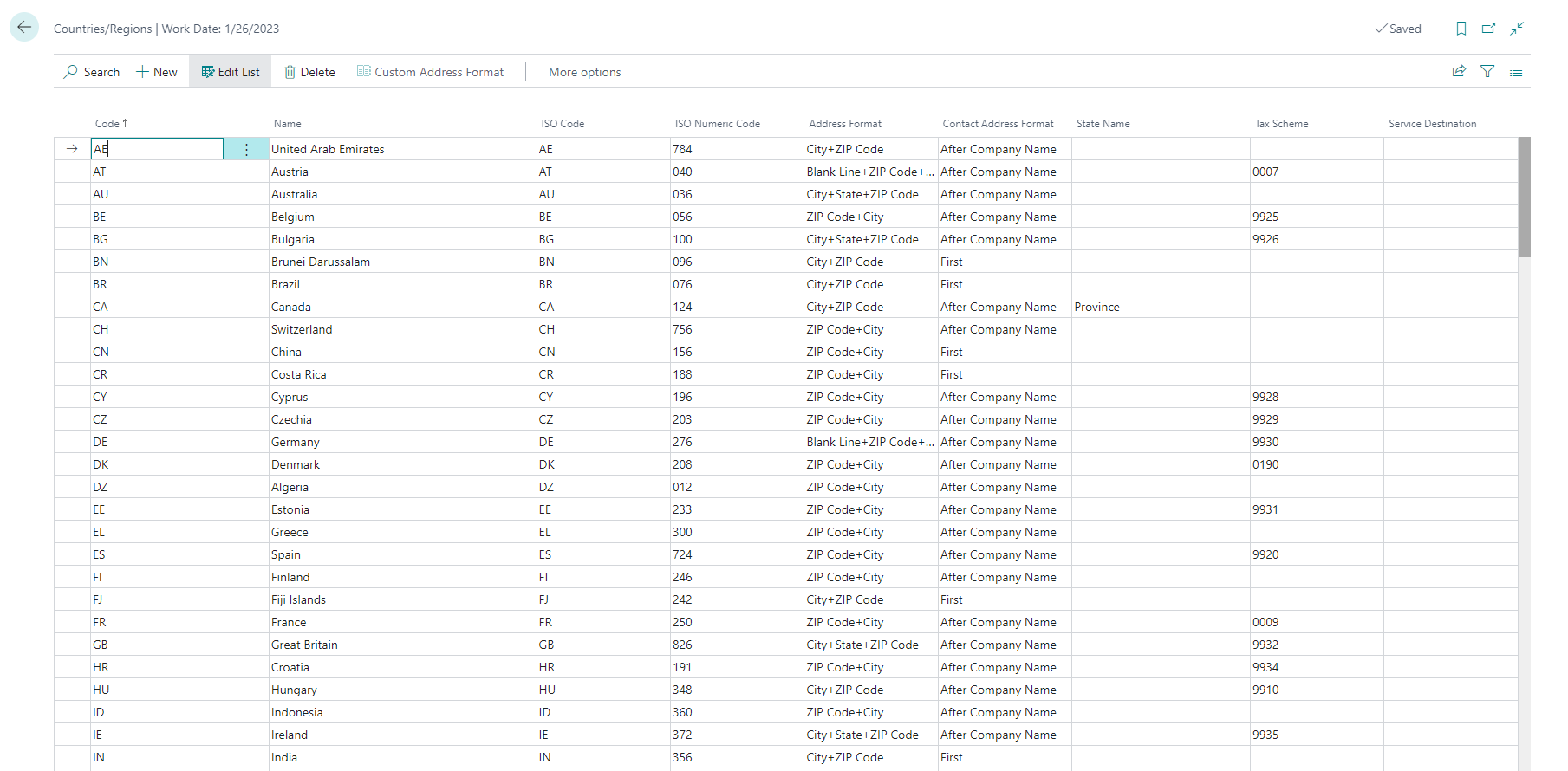1568x771 pixels.
Task: Open page in new window icon
Action: click(1488, 29)
